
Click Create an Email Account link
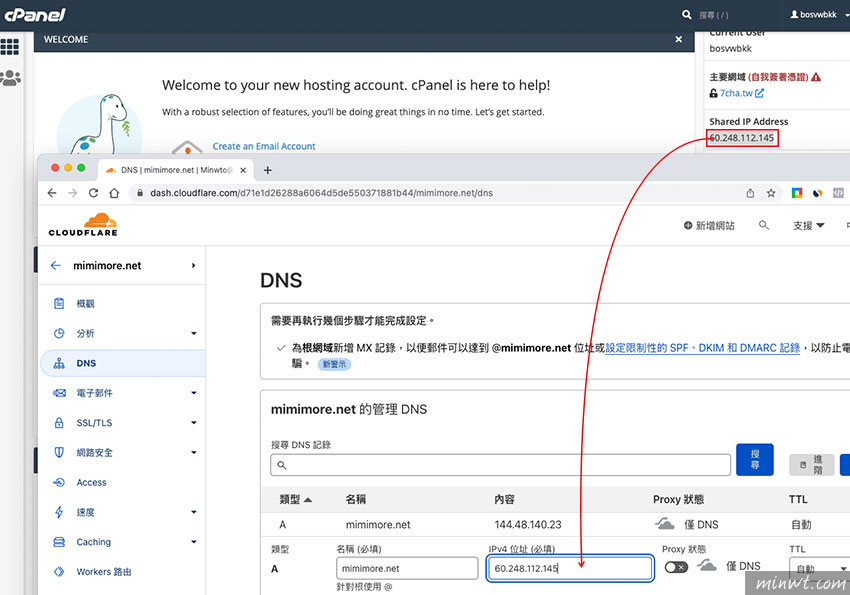[x=264, y=146]
